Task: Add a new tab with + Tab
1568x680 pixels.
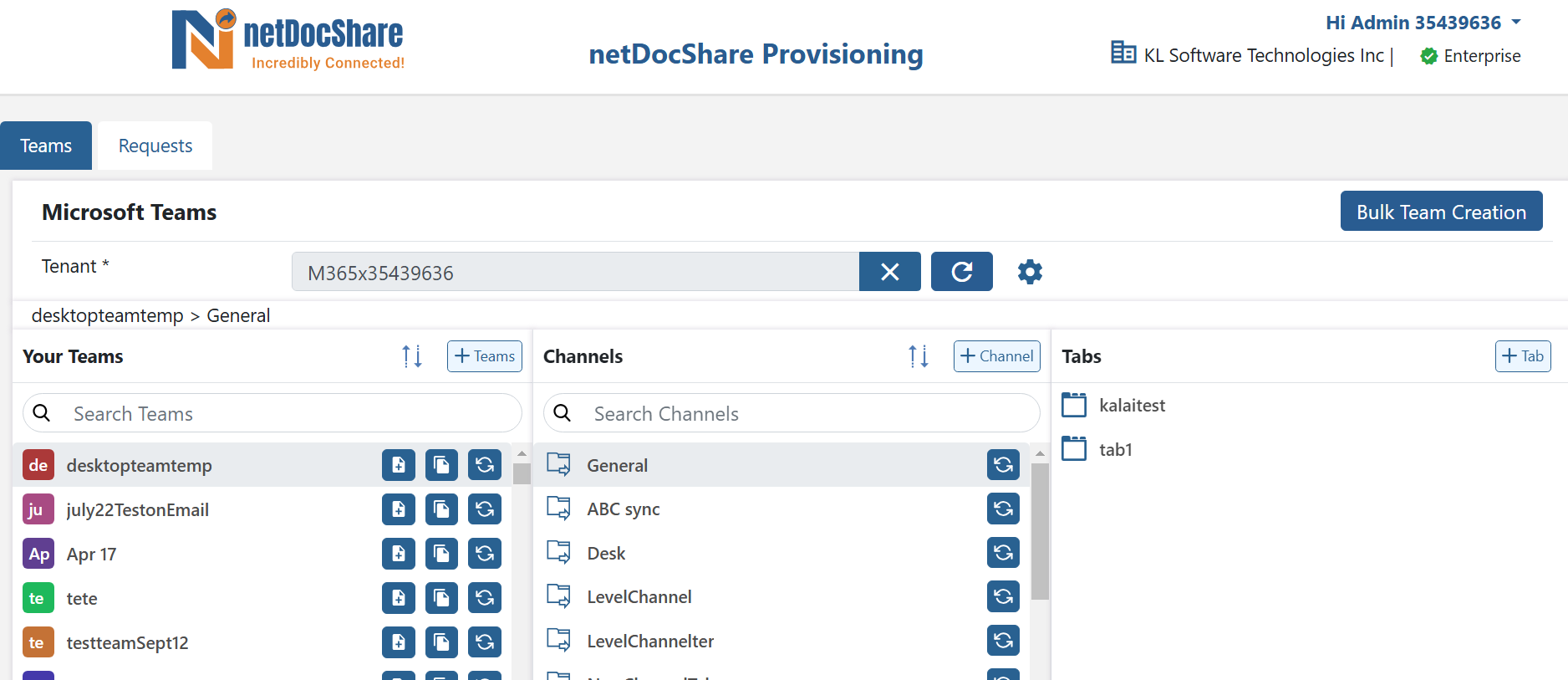Action: point(1523,356)
